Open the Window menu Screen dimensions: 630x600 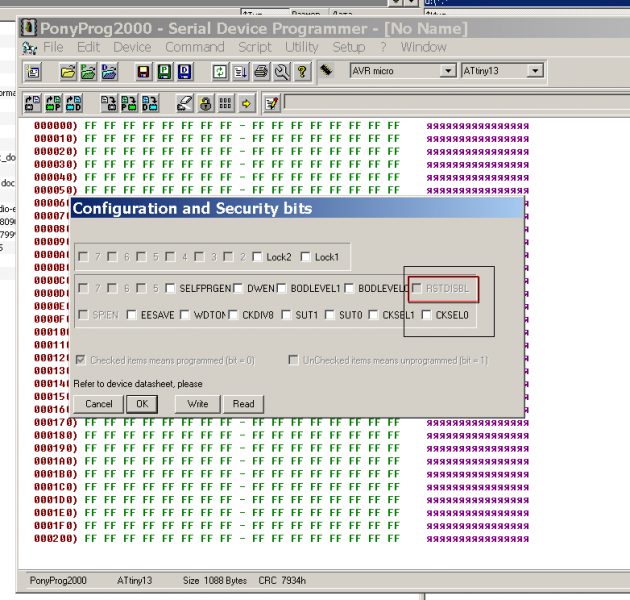[x=423, y=47]
